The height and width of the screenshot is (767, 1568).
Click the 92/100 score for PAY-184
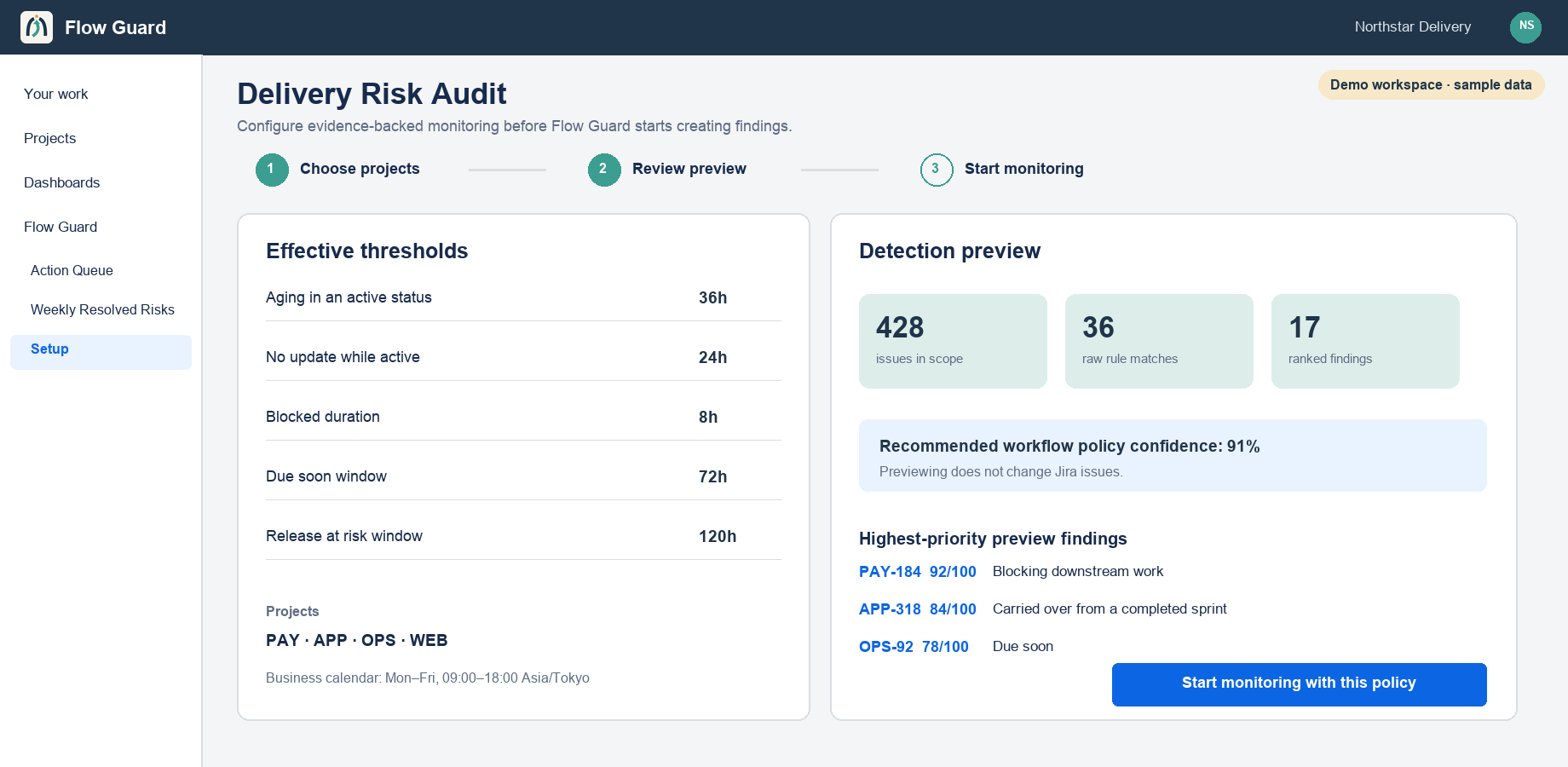pyautogui.click(x=953, y=572)
